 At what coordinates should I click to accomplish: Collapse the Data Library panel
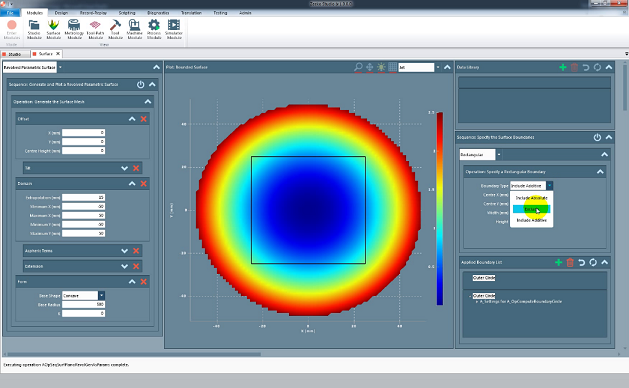(x=609, y=67)
